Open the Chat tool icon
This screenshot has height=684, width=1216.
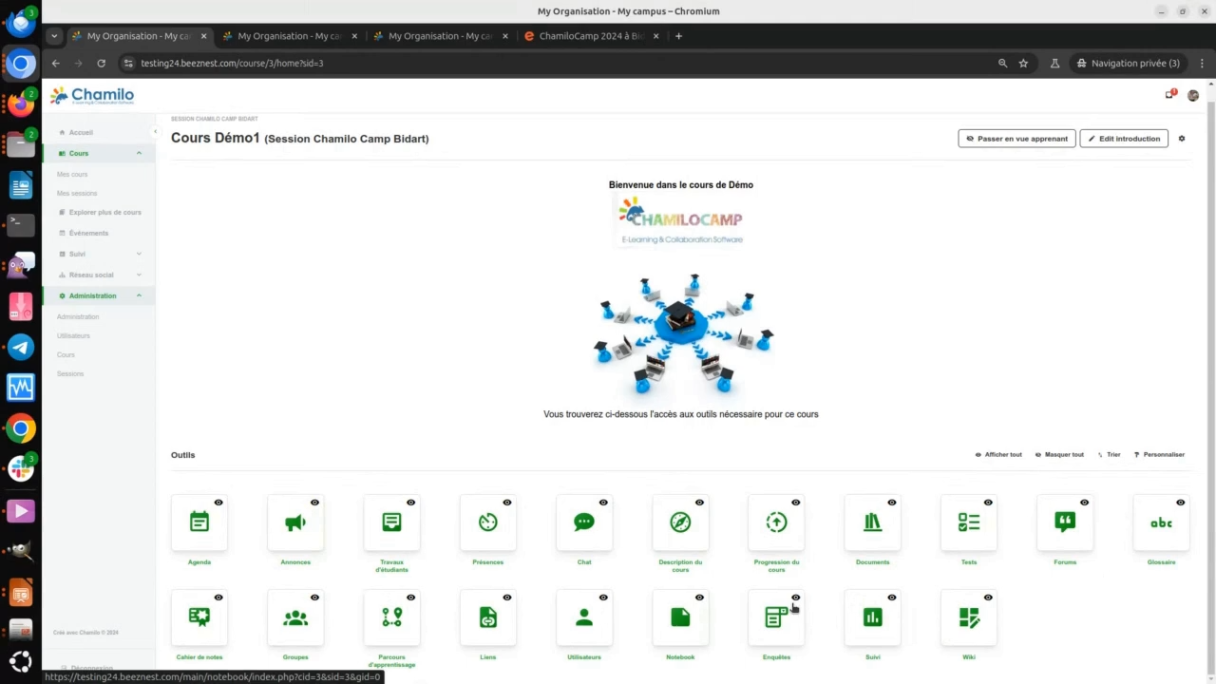(x=584, y=523)
